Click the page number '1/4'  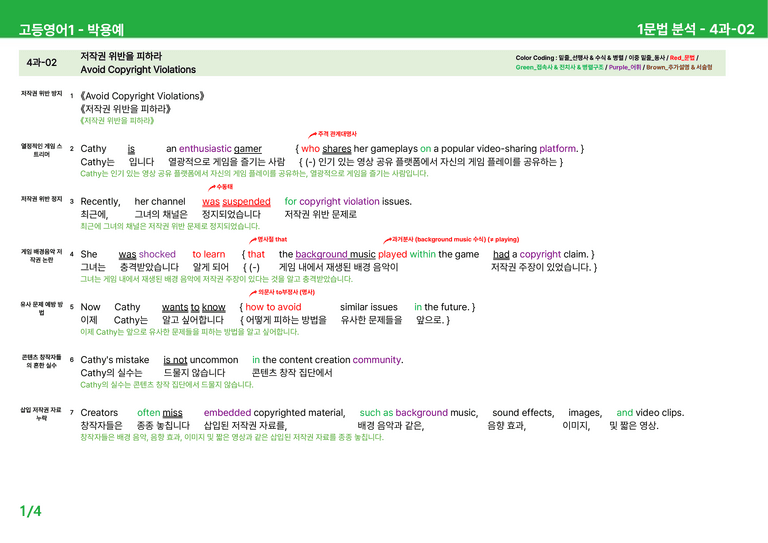[30, 511]
